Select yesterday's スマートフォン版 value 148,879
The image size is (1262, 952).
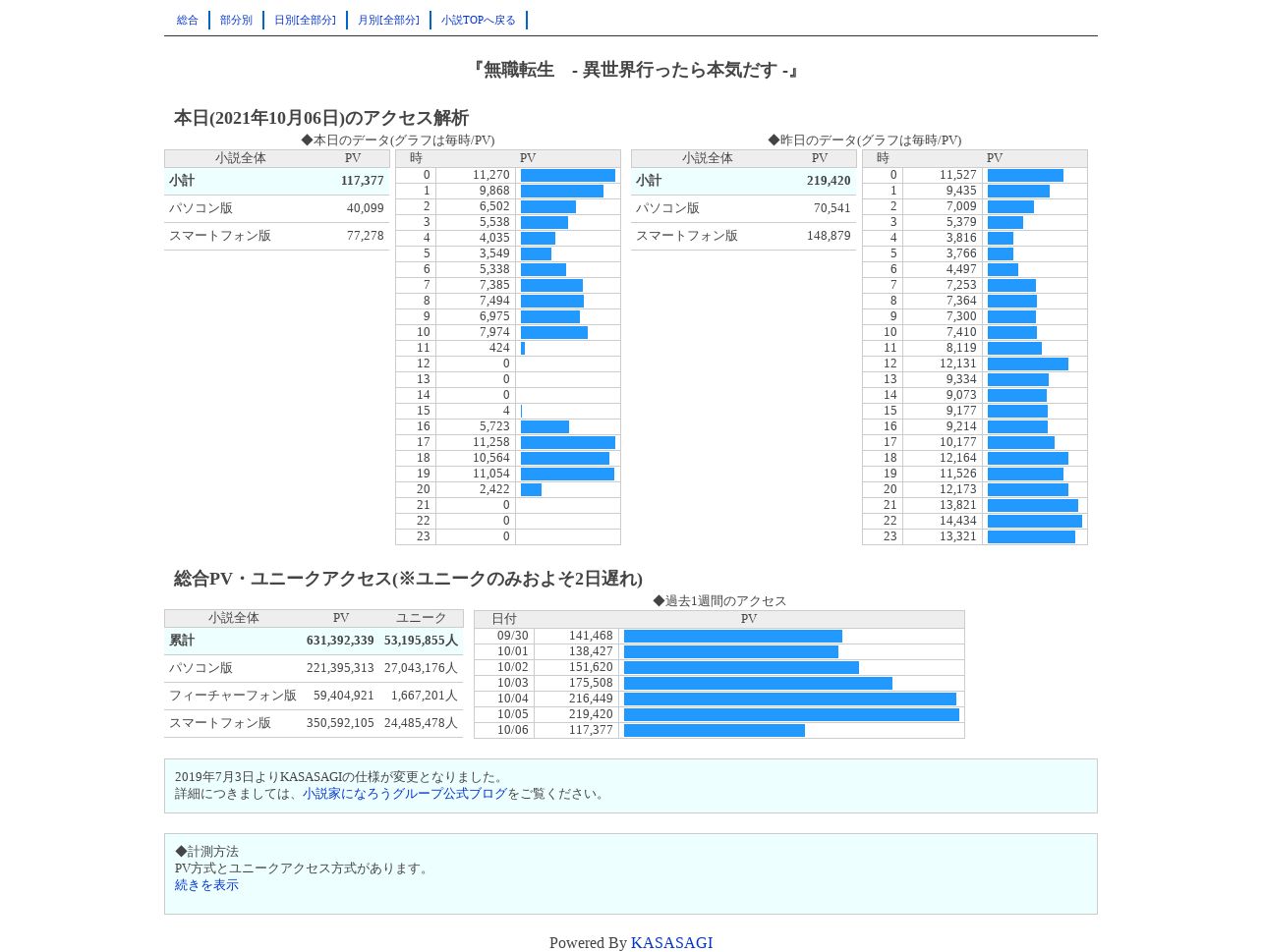click(x=829, y=236)
